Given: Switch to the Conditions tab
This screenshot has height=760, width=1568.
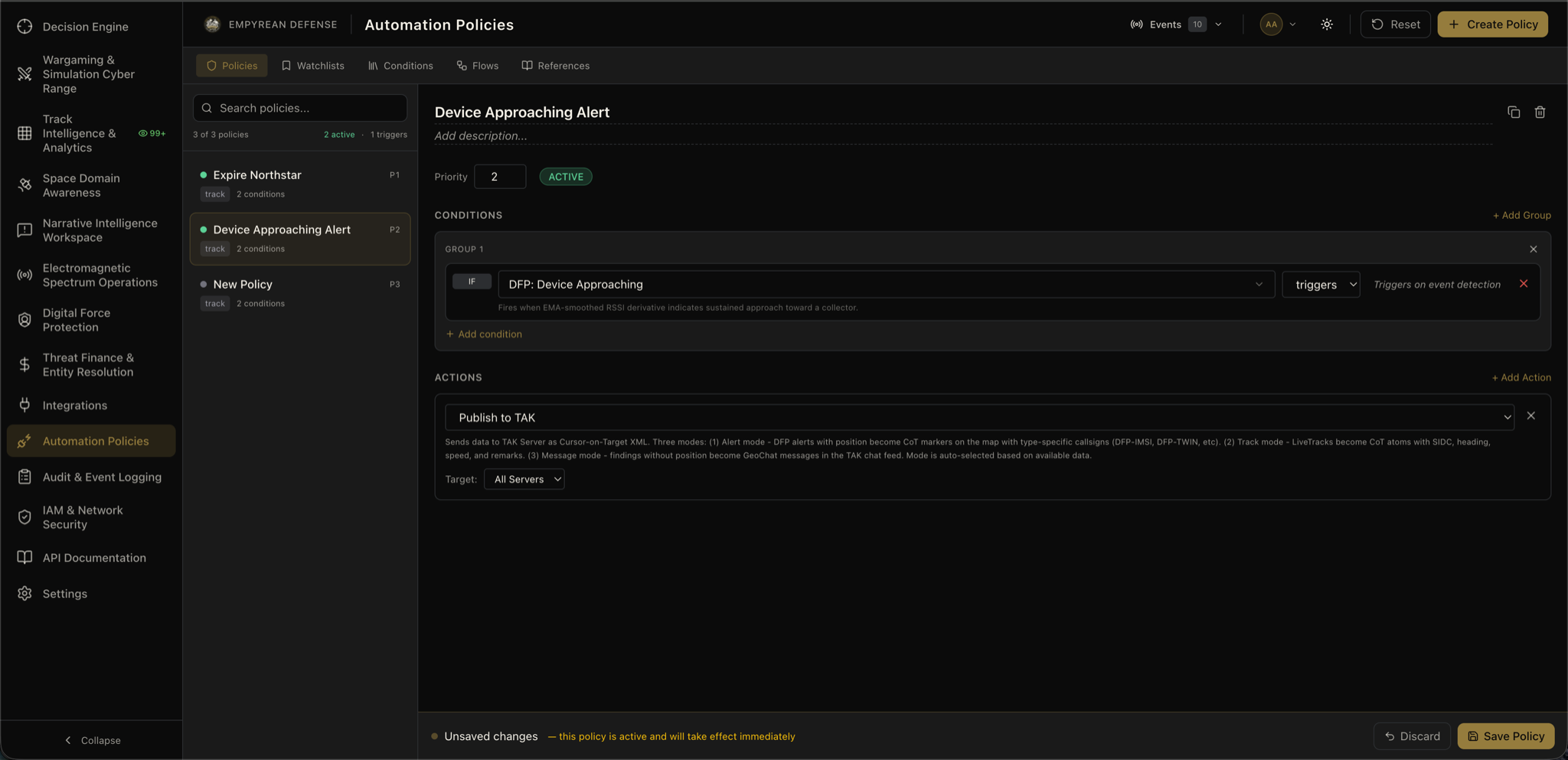Looking at the screenshot, I should coord(400,66).
